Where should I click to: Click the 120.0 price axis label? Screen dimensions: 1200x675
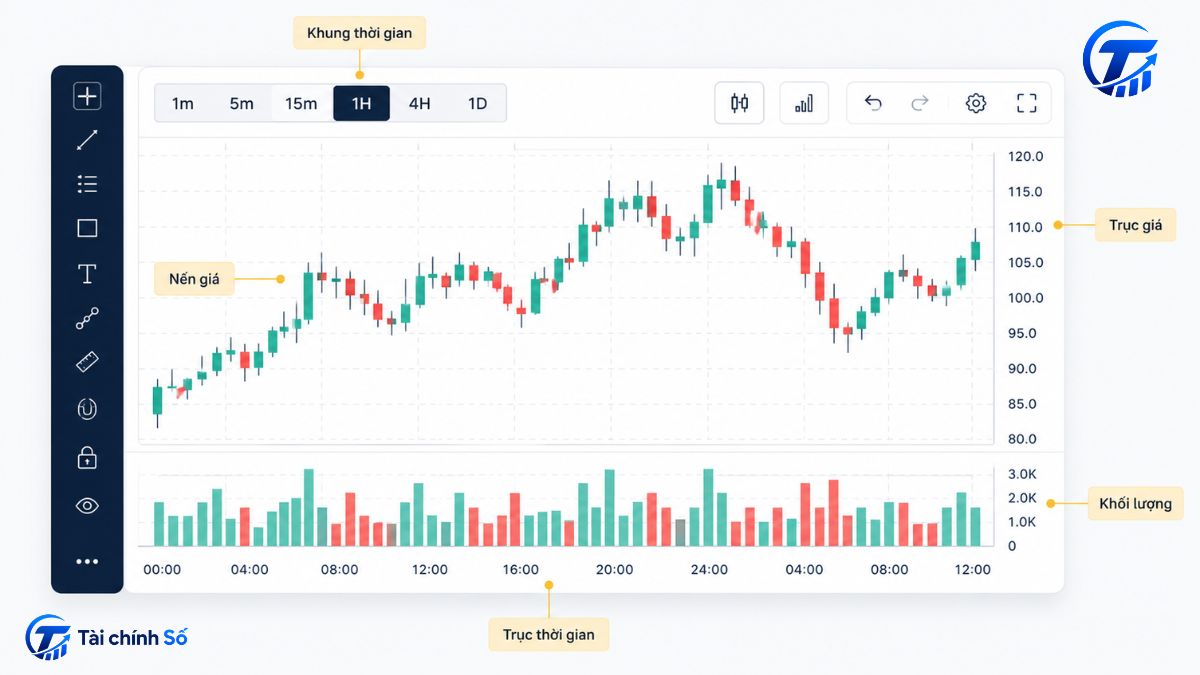1025,157
